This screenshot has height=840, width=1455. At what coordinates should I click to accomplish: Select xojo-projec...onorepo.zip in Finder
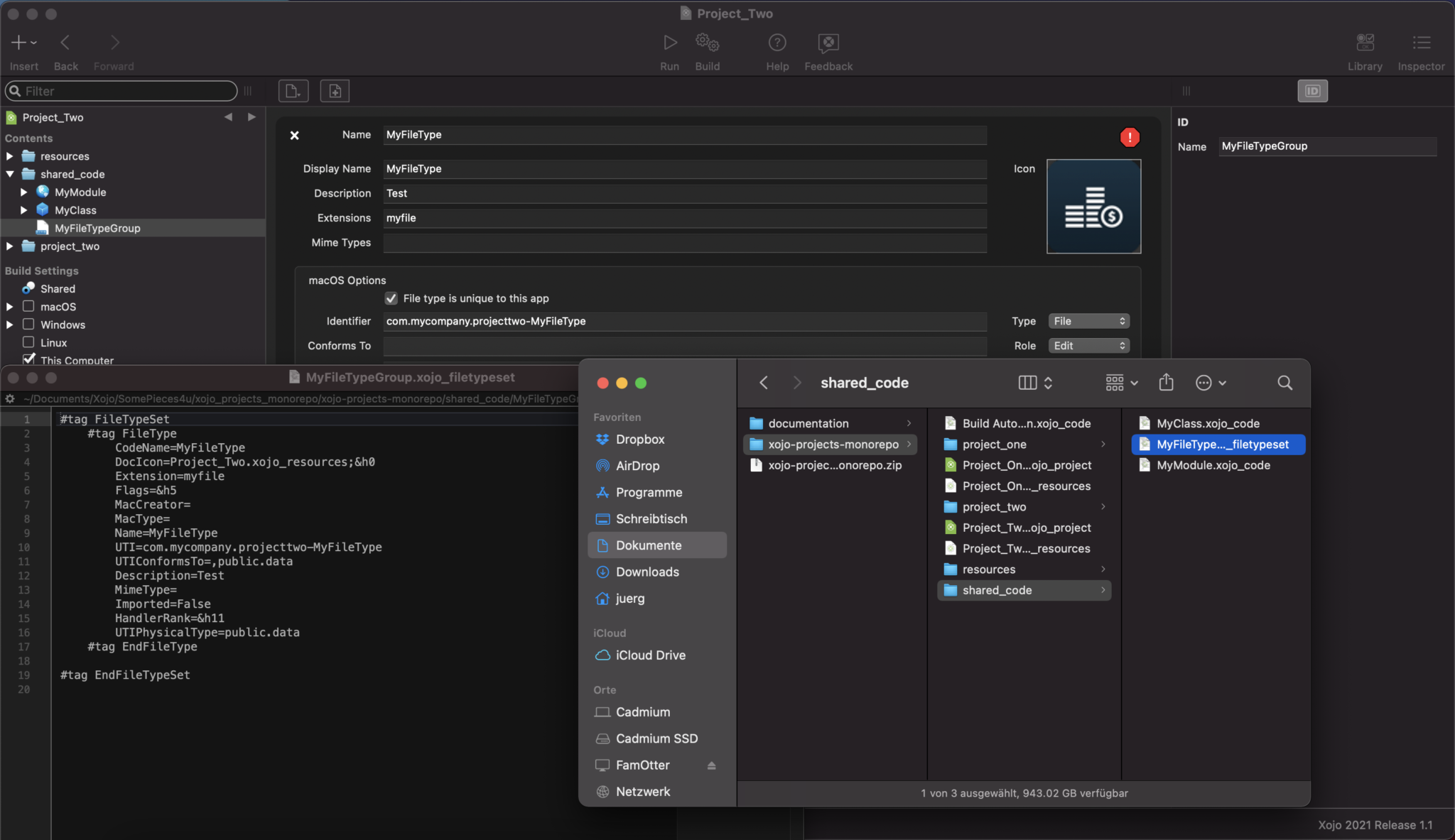[830, 465]
